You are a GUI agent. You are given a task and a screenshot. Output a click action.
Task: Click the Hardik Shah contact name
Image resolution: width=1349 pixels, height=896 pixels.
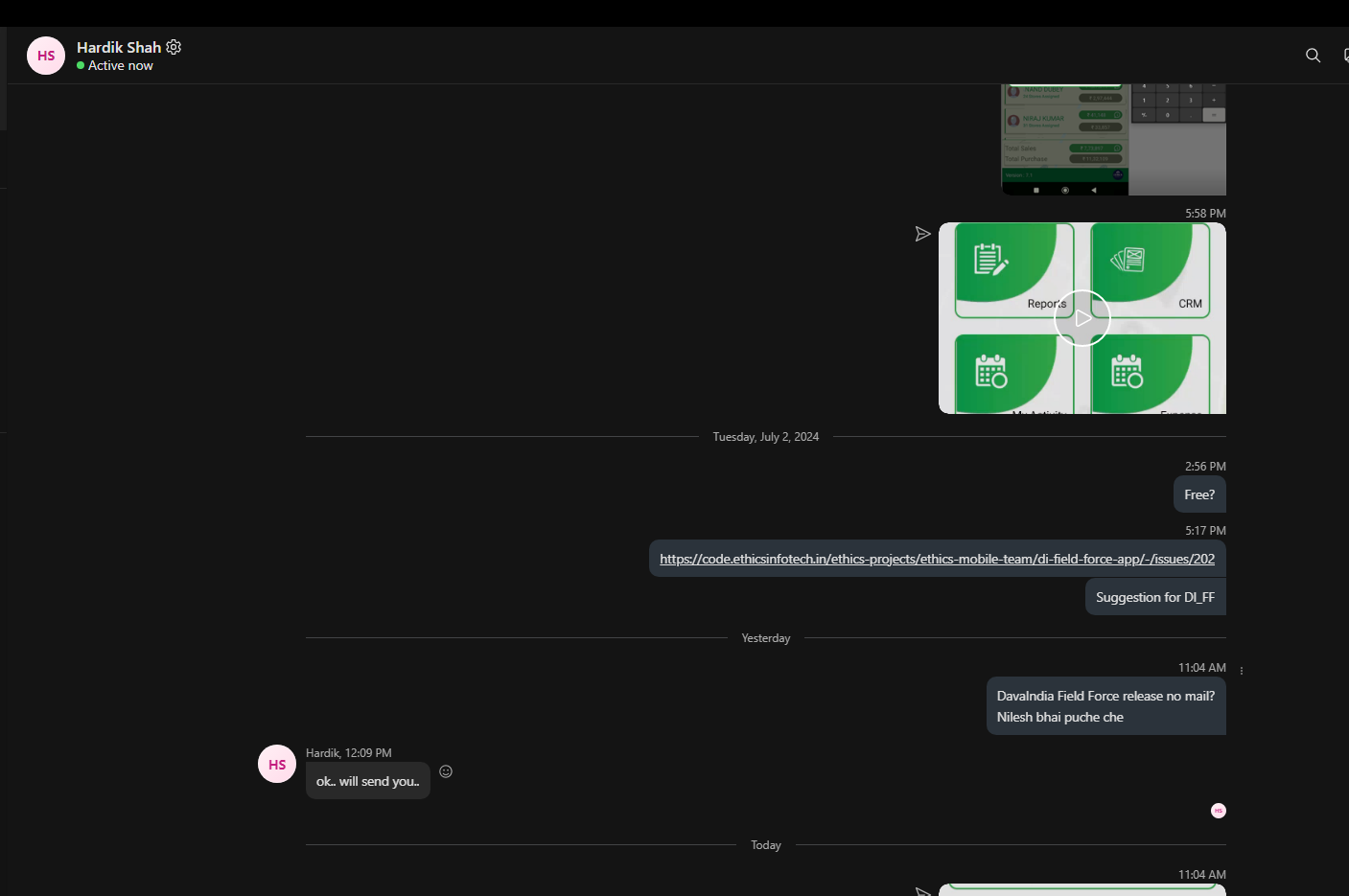119,47
